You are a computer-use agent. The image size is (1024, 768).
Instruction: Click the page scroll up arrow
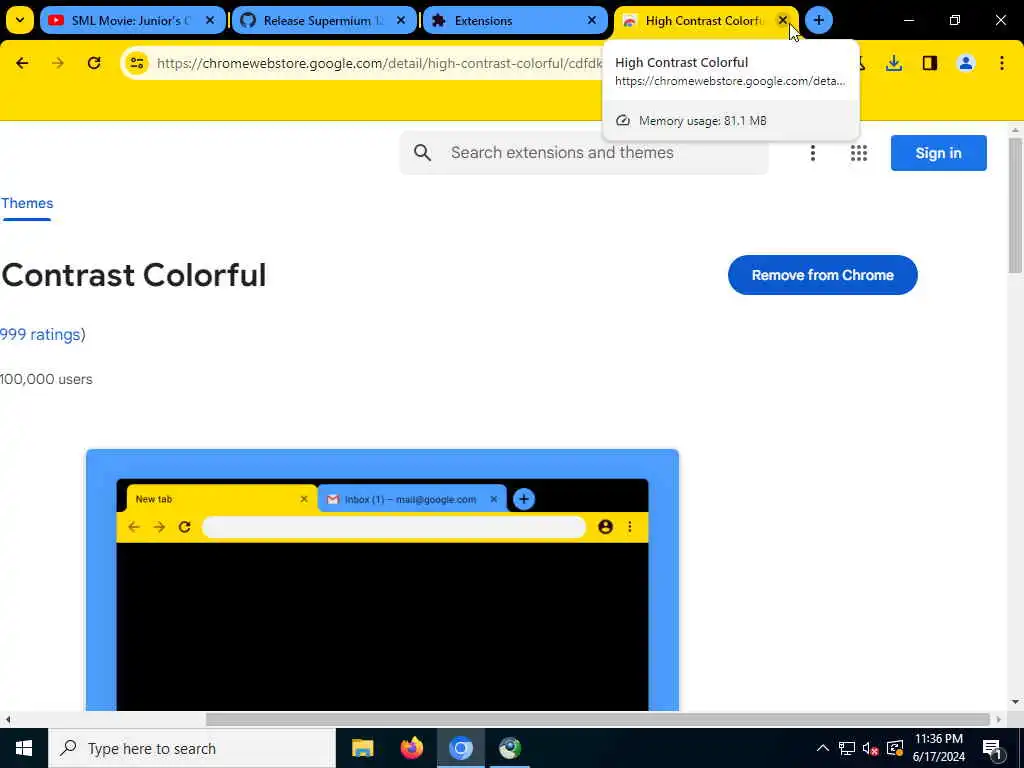click(1015, 131)
